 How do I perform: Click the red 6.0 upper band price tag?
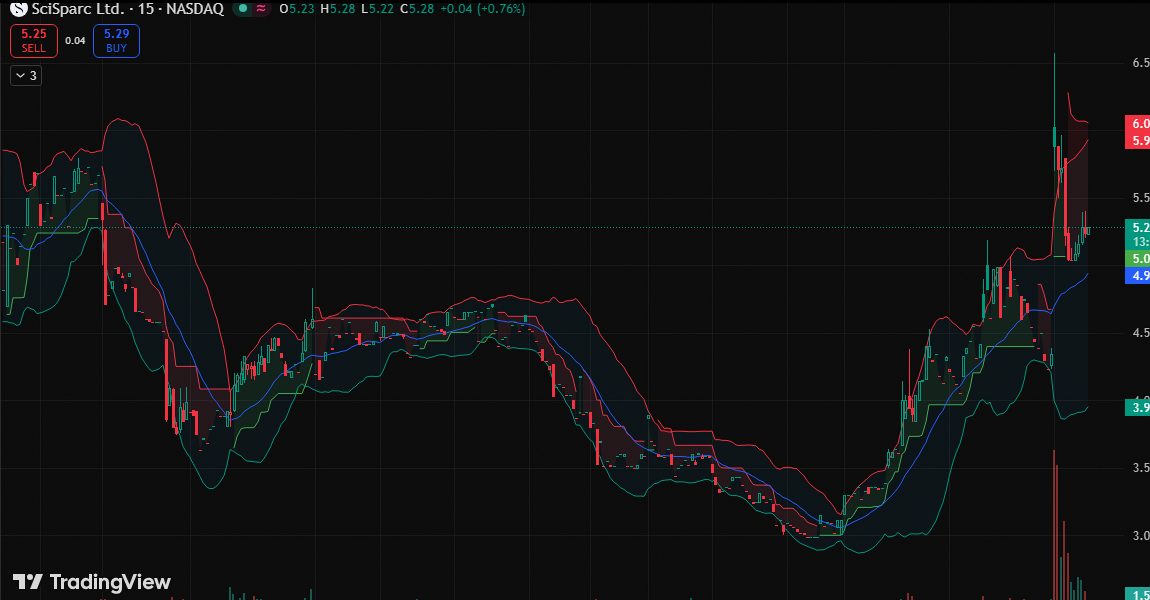pyautogui.click(x=1138, y=123)
